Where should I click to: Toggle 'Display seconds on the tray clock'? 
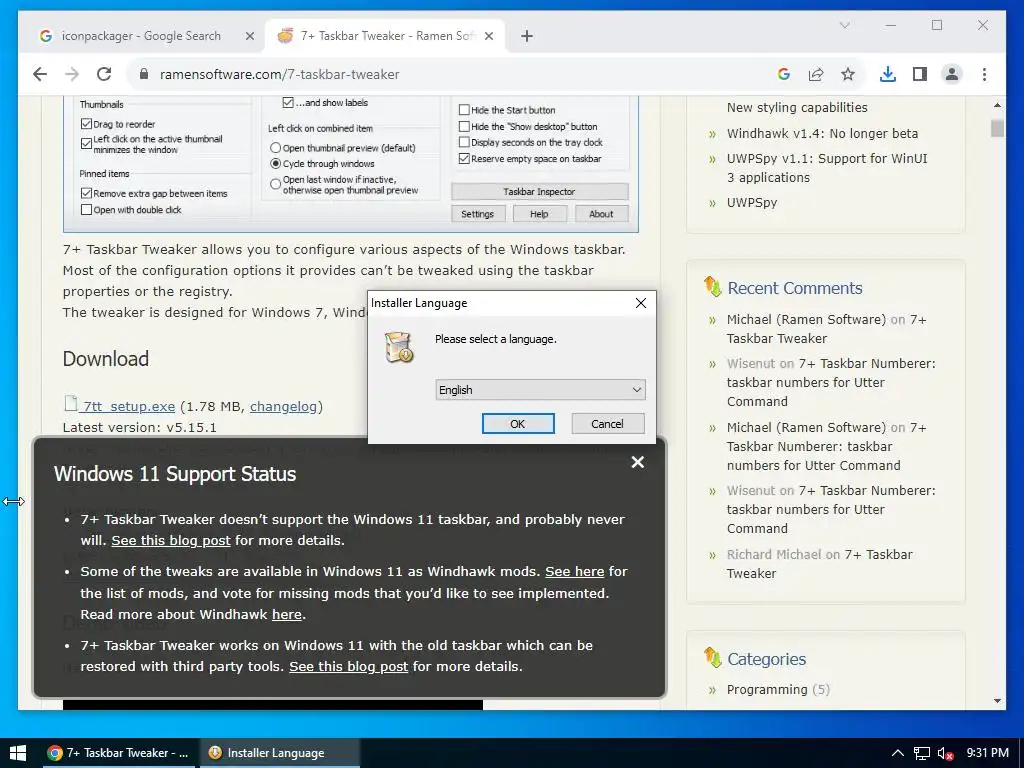click(x=464, y=142)
